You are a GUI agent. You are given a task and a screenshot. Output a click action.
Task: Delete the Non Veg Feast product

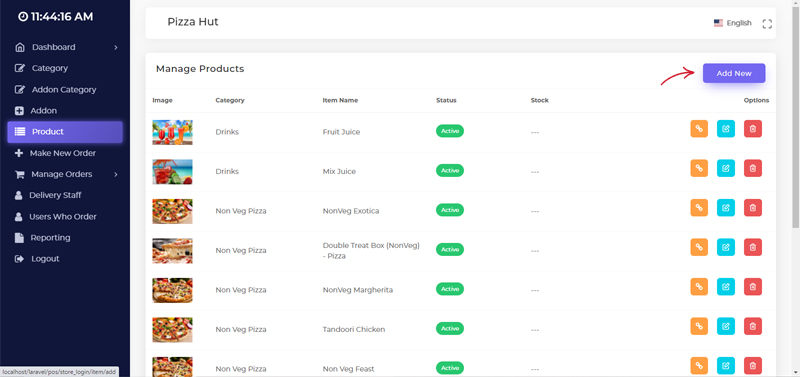point(753,365)
